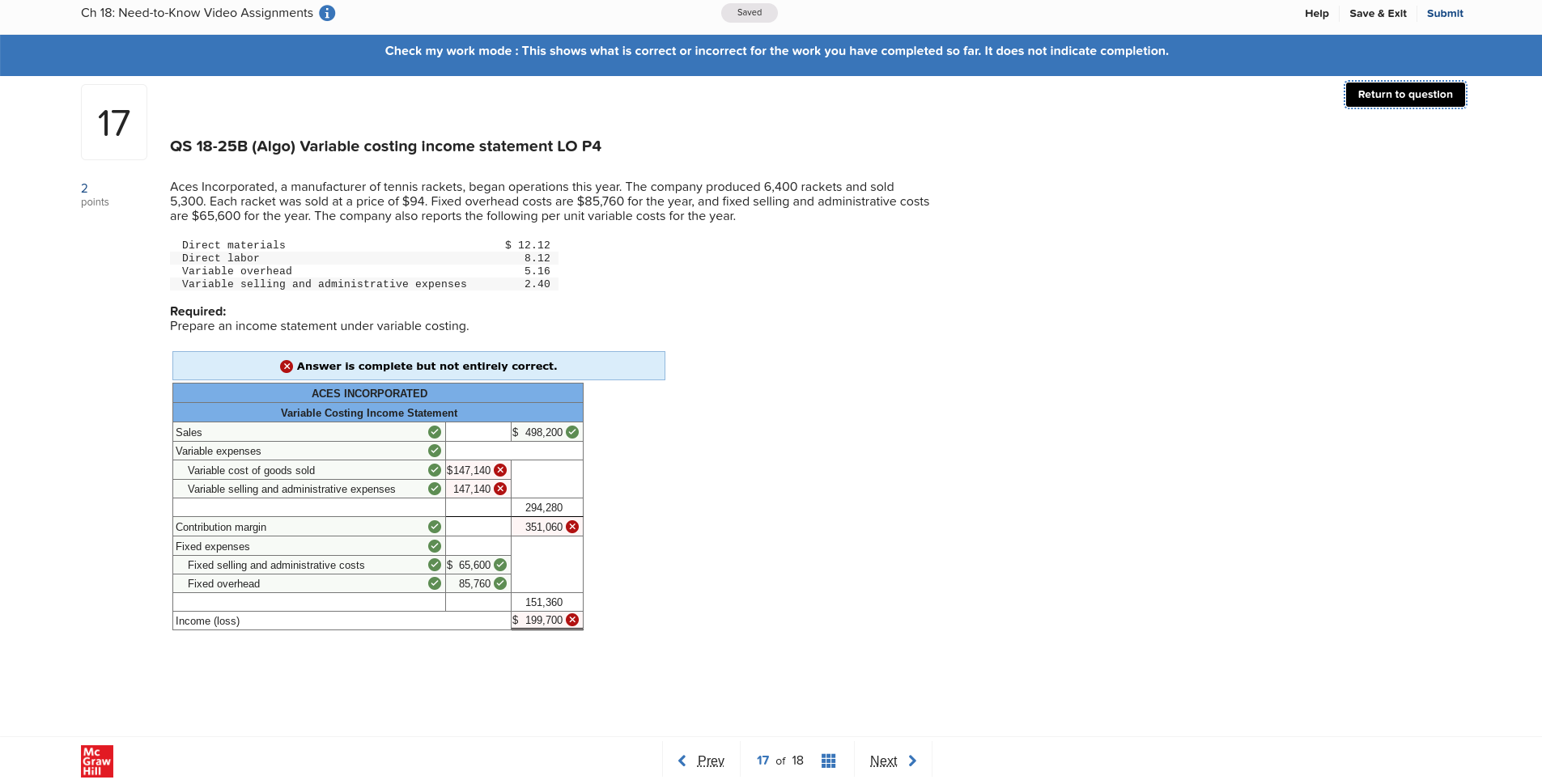This screenshot has width=1542, height=784.
Task: Click red X beside $147,140 goods sold value
Action: click(500, 470)
